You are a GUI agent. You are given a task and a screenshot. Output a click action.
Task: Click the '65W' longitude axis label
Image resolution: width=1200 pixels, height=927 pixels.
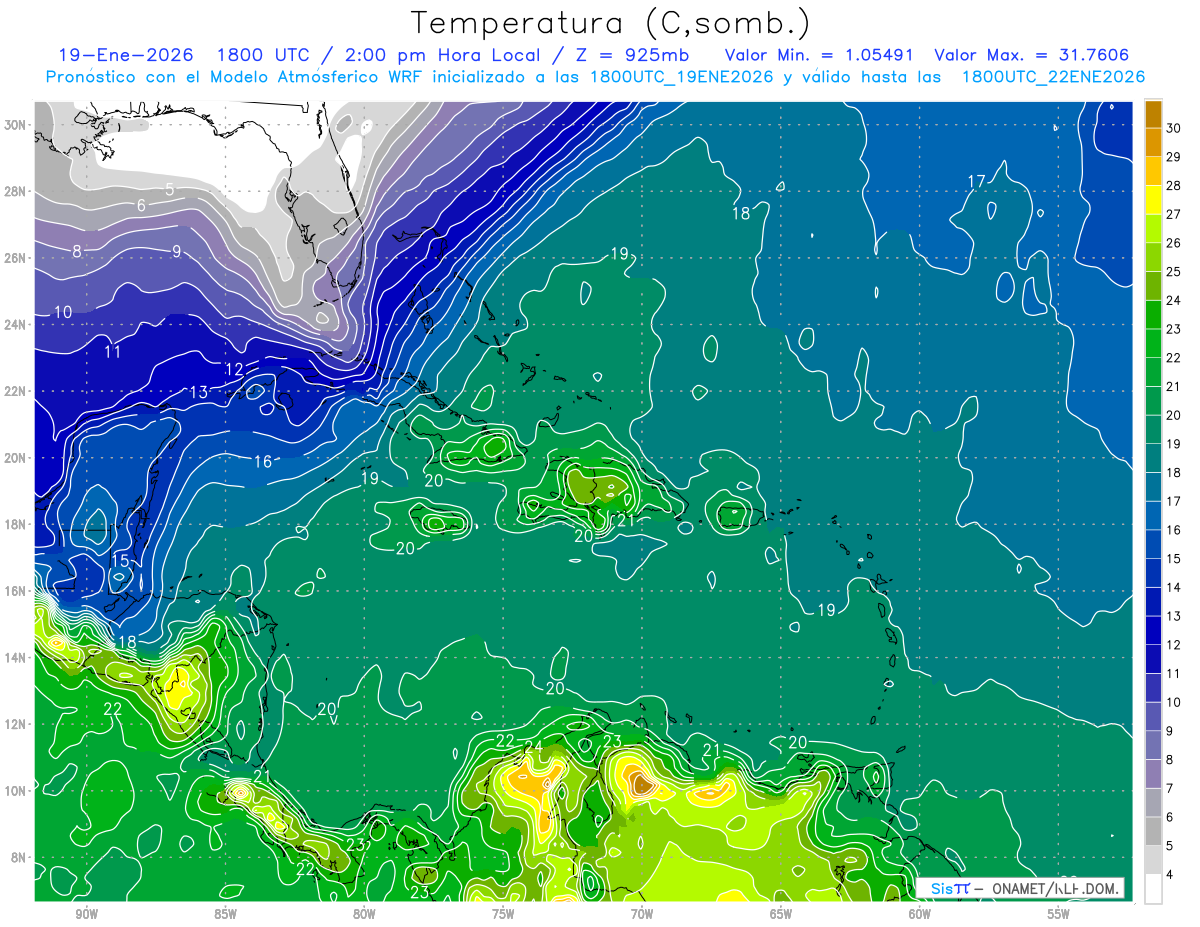[781, 914]
